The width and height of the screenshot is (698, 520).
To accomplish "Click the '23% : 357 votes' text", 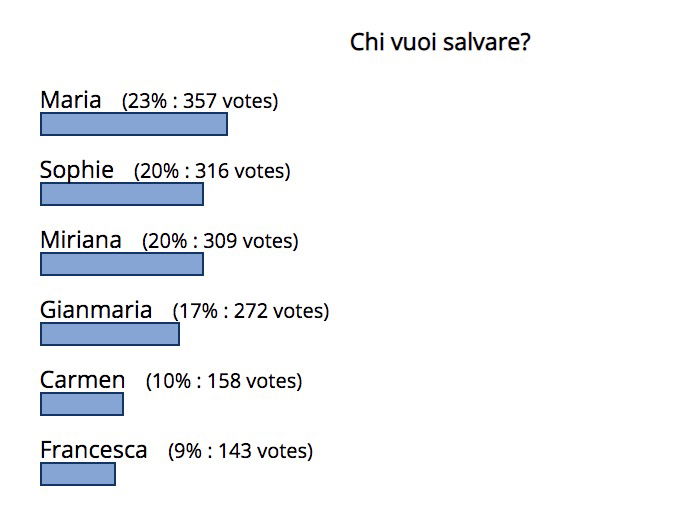I will pyautogui.click(x=200, y=101).
